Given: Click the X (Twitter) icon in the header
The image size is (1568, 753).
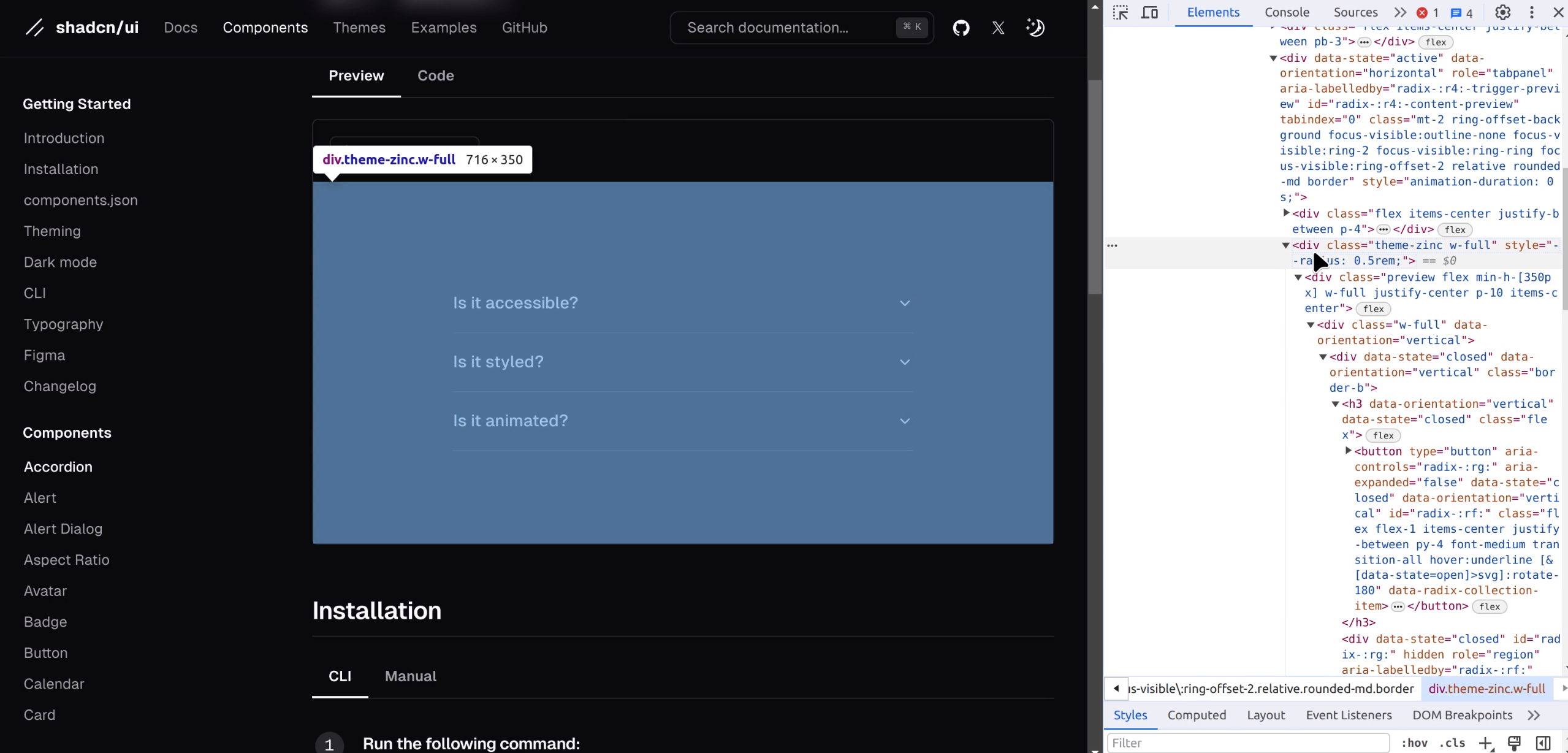Looking at the screenshot, I should (998, 28).
